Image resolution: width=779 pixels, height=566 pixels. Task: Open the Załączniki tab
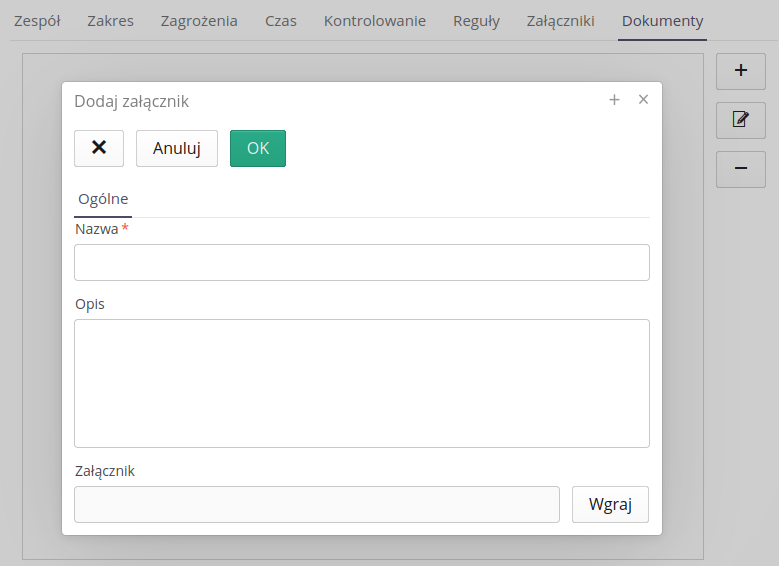coord(560,21)
